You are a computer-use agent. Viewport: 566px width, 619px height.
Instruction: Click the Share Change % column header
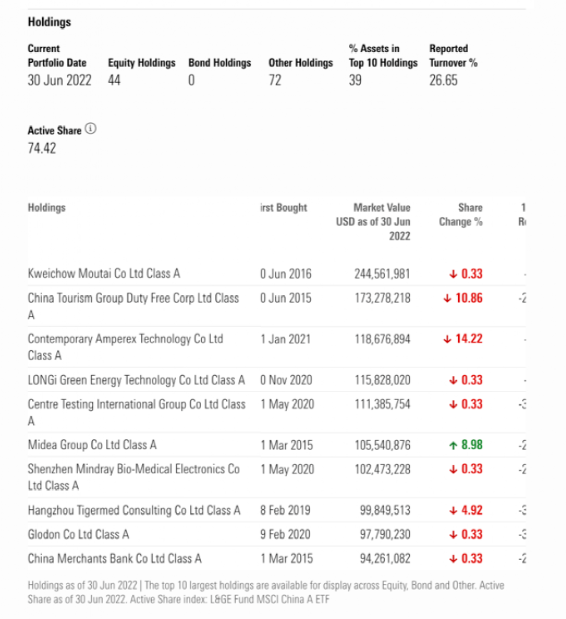click(461, 215)
